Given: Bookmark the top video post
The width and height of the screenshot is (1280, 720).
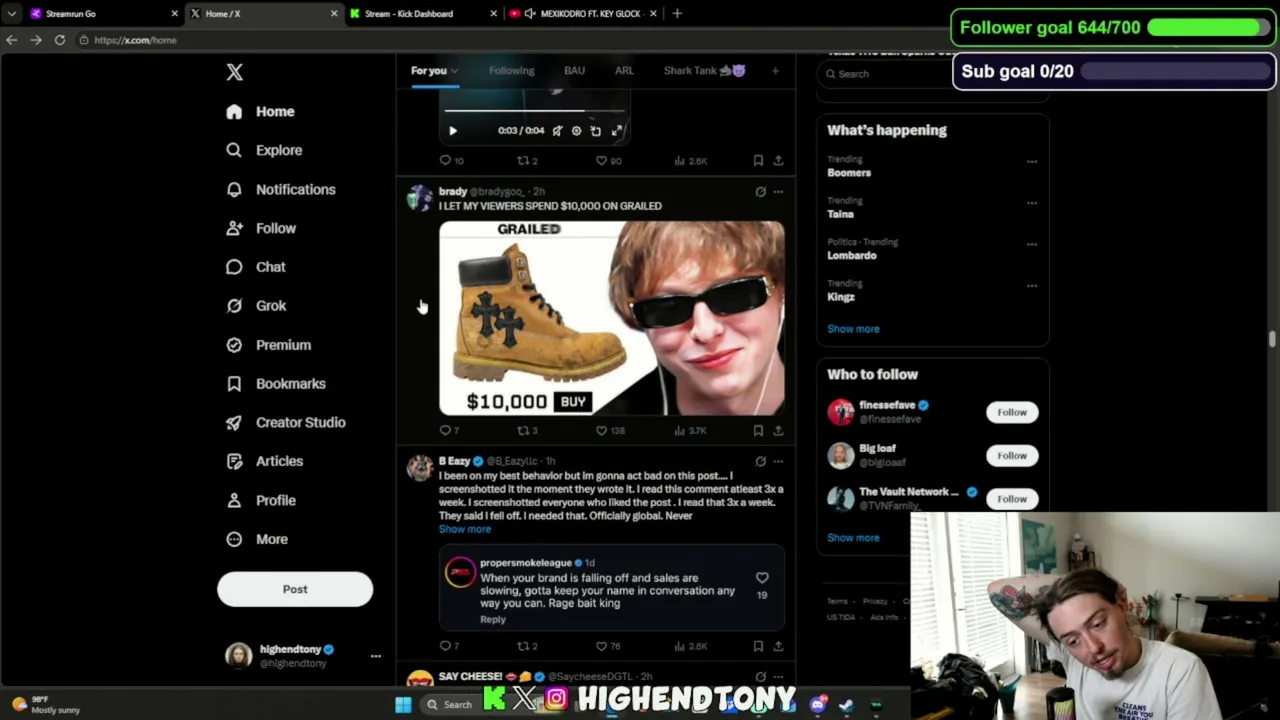Looking at the screenshot, I should pos(758,161).
